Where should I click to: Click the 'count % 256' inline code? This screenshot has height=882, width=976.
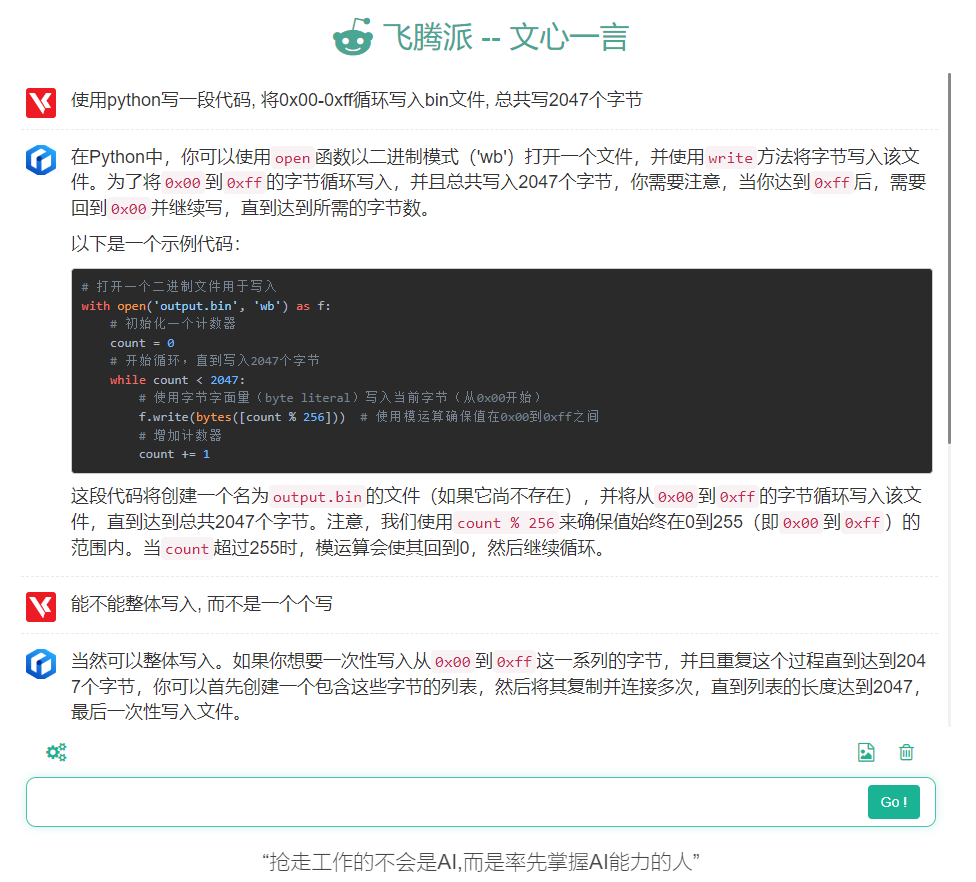tap(506, 523)
